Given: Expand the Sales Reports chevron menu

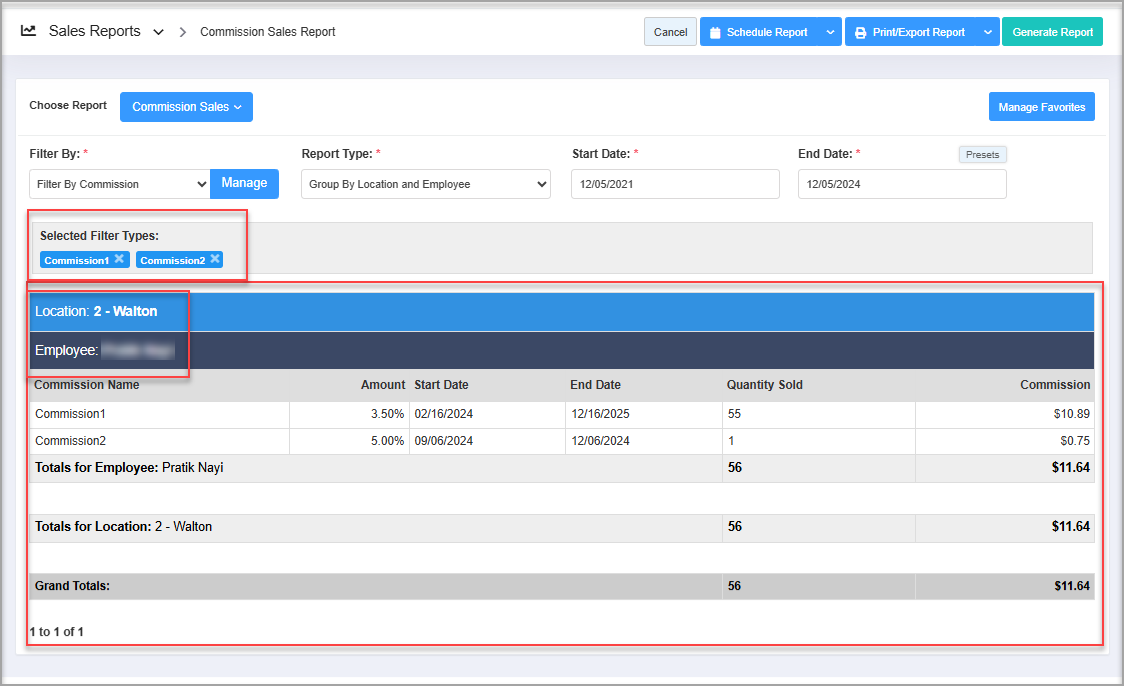Looking at the screenshot, I should [x=158, y=32].
